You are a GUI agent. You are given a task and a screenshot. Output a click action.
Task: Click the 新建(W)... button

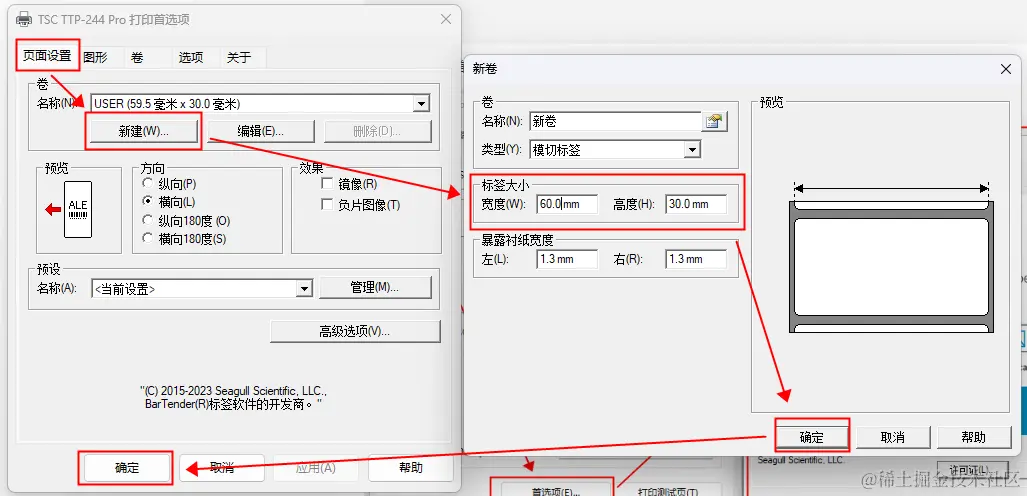[143, 131]
